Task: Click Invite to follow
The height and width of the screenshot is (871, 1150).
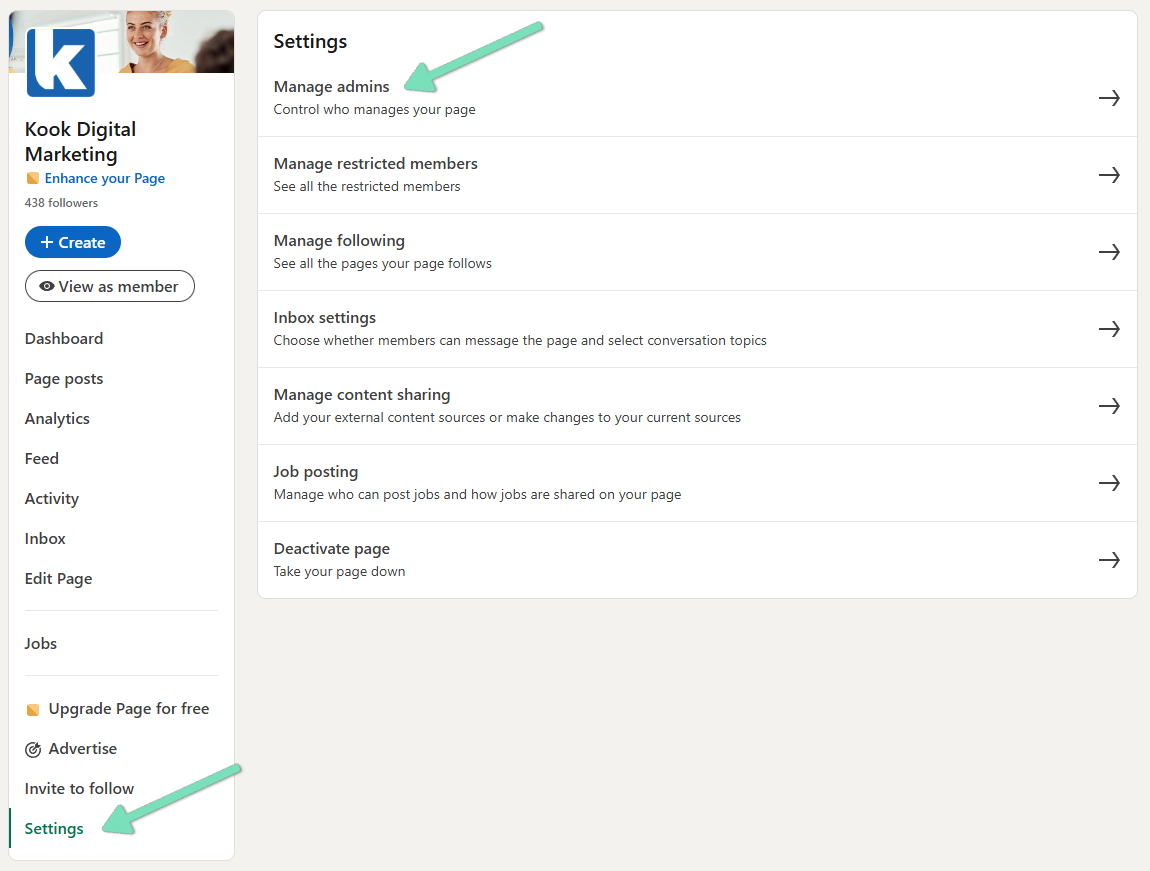Action: click(79, 789)
